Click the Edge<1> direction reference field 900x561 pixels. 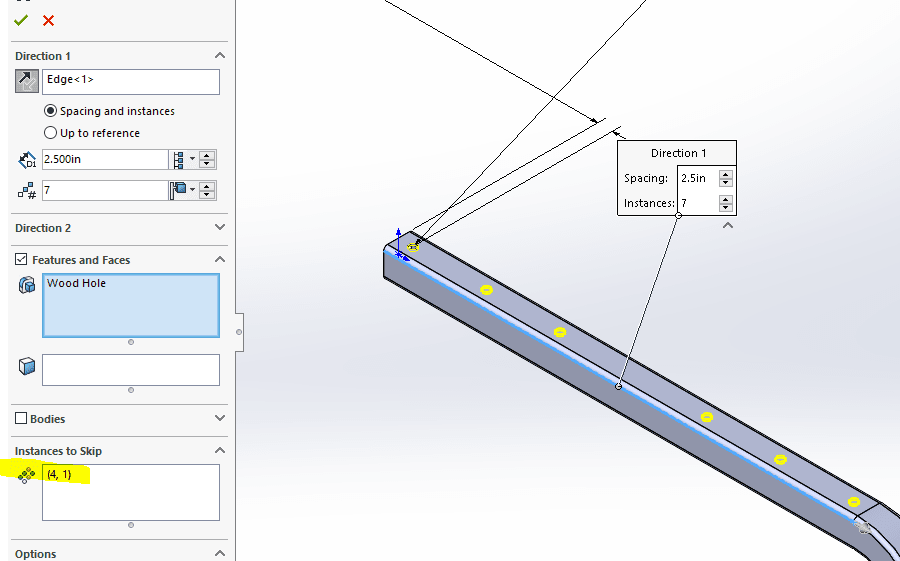tap(131, 82)
